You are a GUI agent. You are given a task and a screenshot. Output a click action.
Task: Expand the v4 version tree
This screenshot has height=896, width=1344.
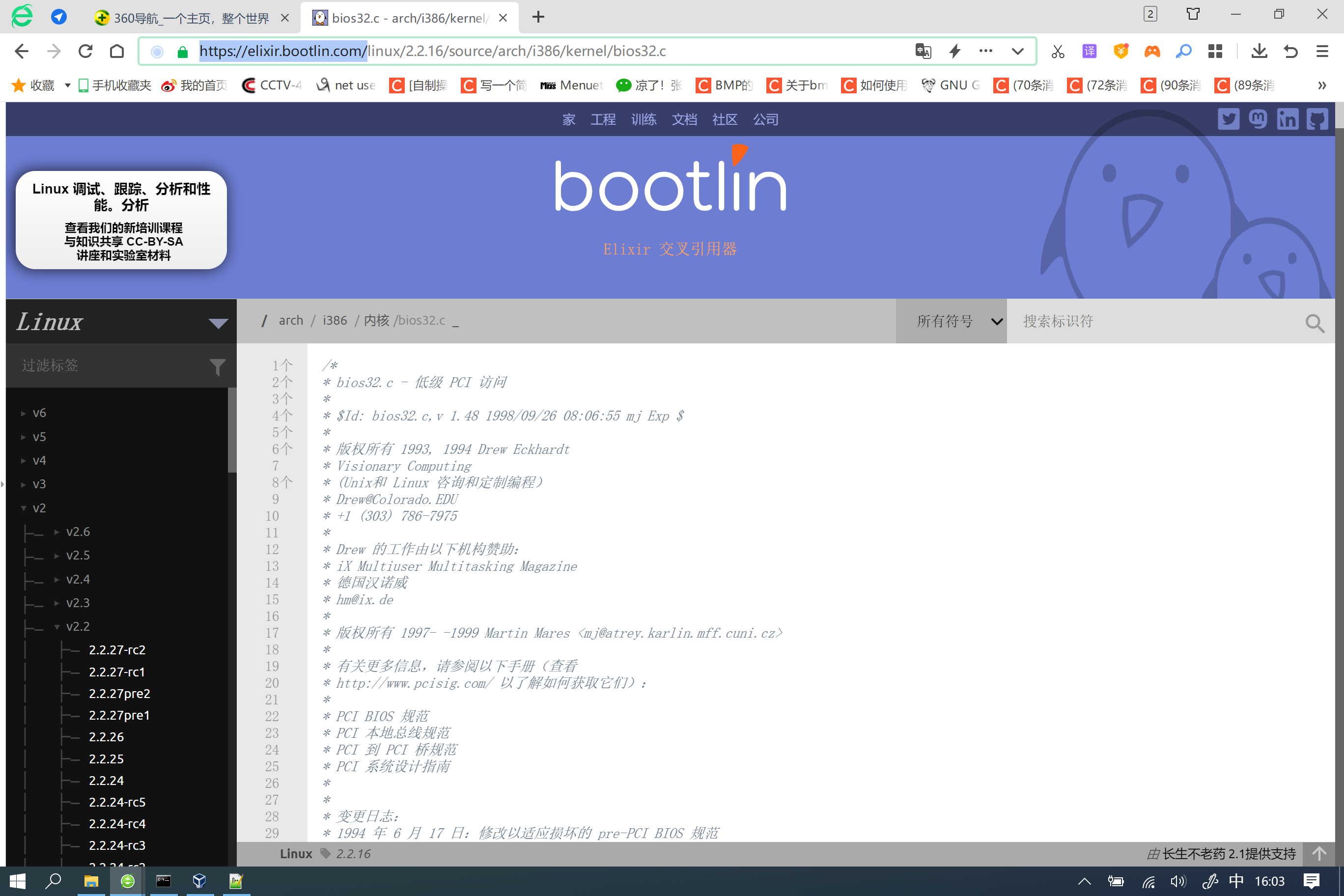pos(33,460)
